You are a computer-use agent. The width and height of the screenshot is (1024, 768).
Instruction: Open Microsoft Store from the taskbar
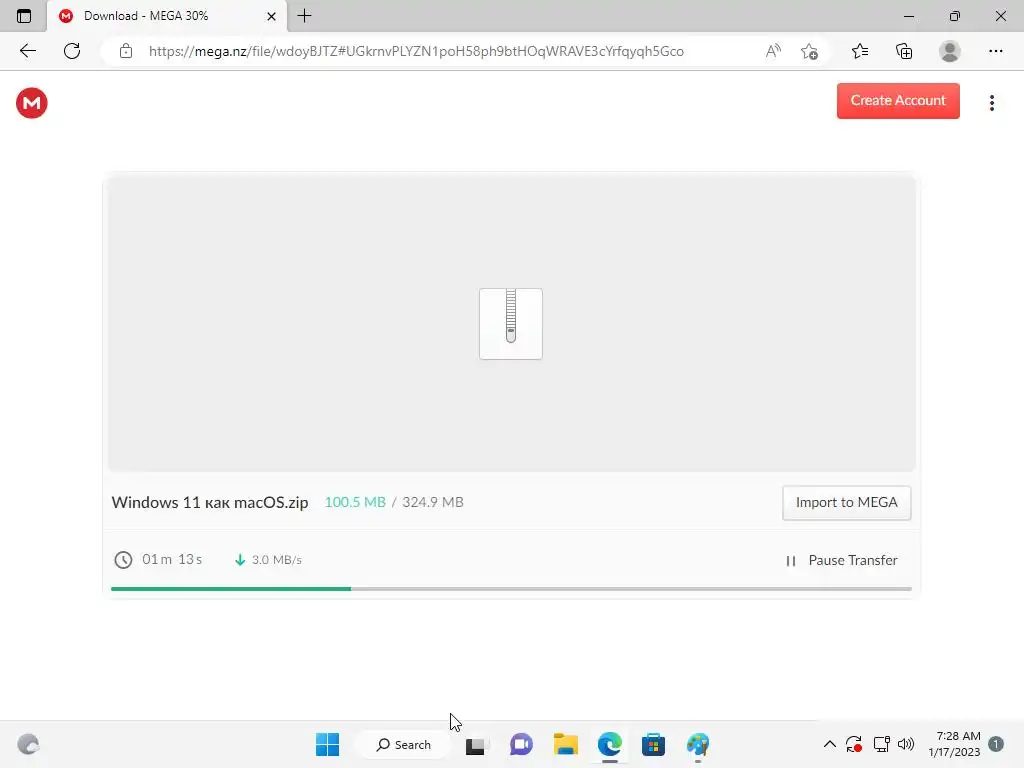tap(653, 744)
